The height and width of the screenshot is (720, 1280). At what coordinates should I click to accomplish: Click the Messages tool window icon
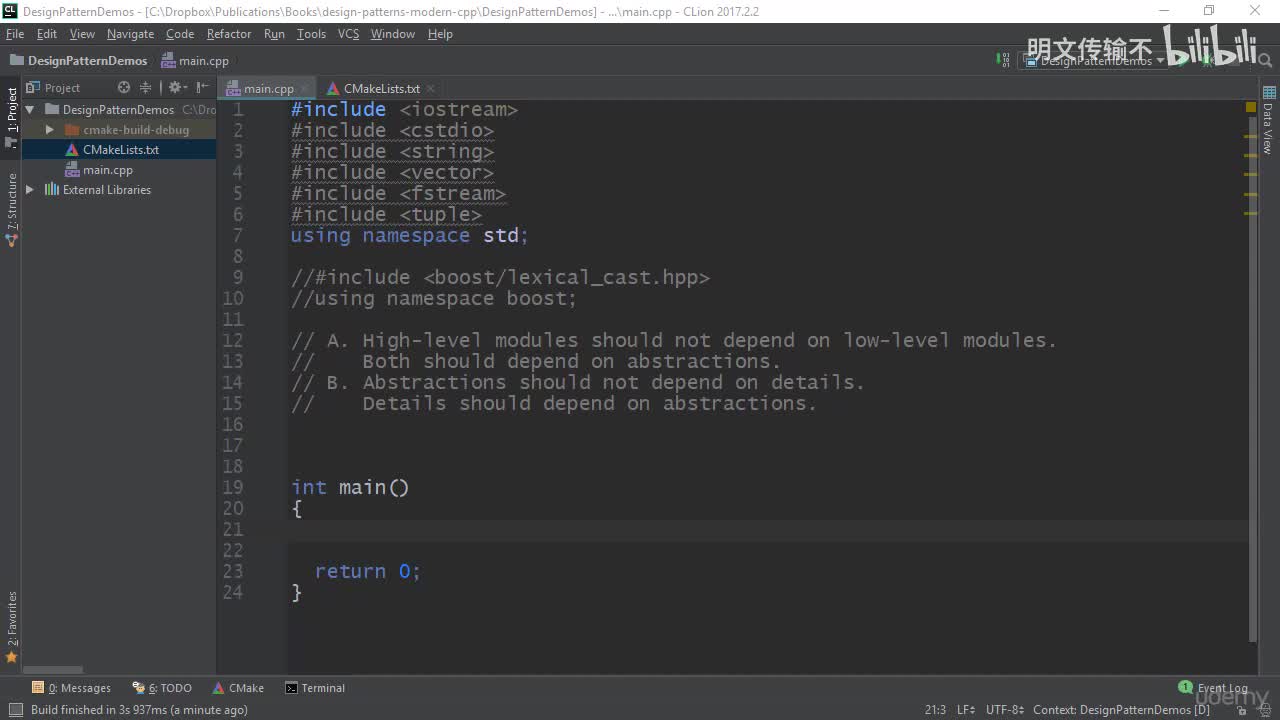point(38,688)
